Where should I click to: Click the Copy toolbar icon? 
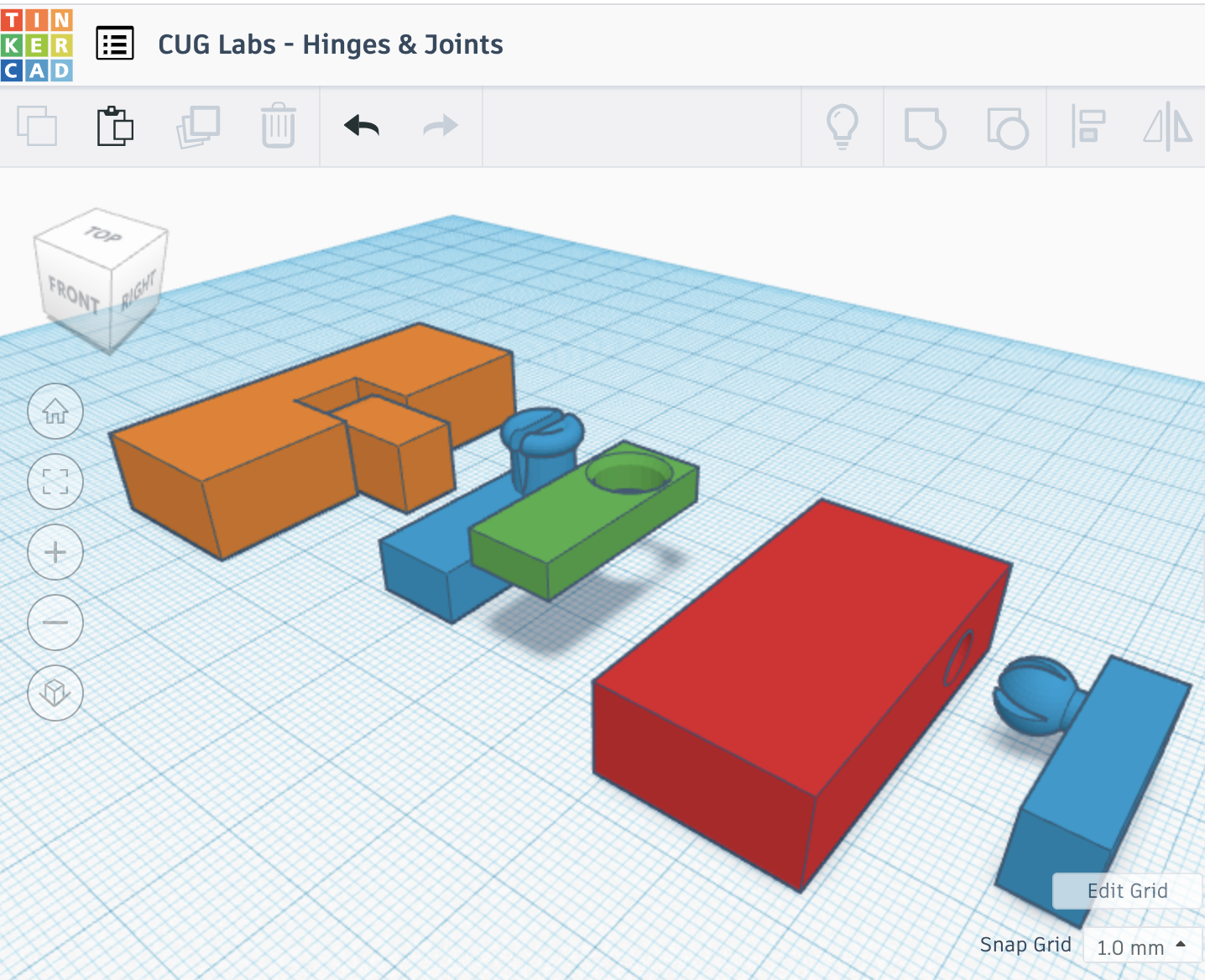[x=37, y=127]
